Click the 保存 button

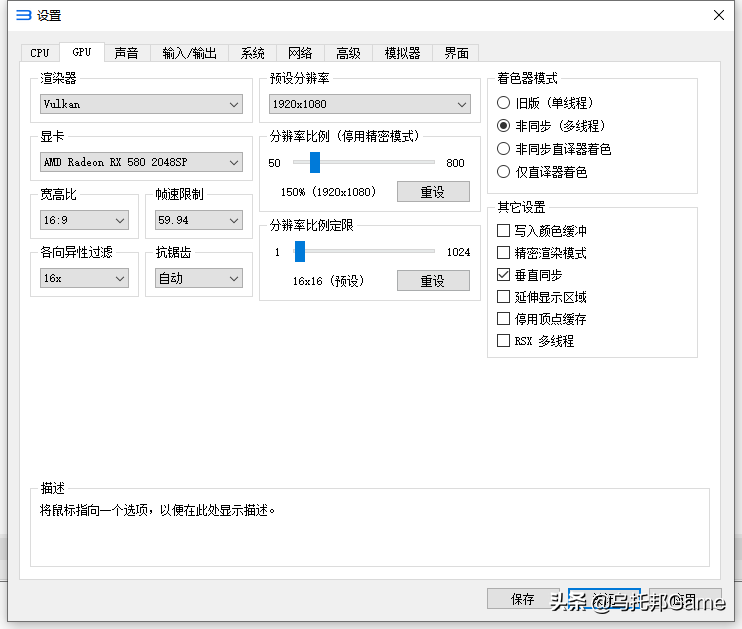[522, 599]
